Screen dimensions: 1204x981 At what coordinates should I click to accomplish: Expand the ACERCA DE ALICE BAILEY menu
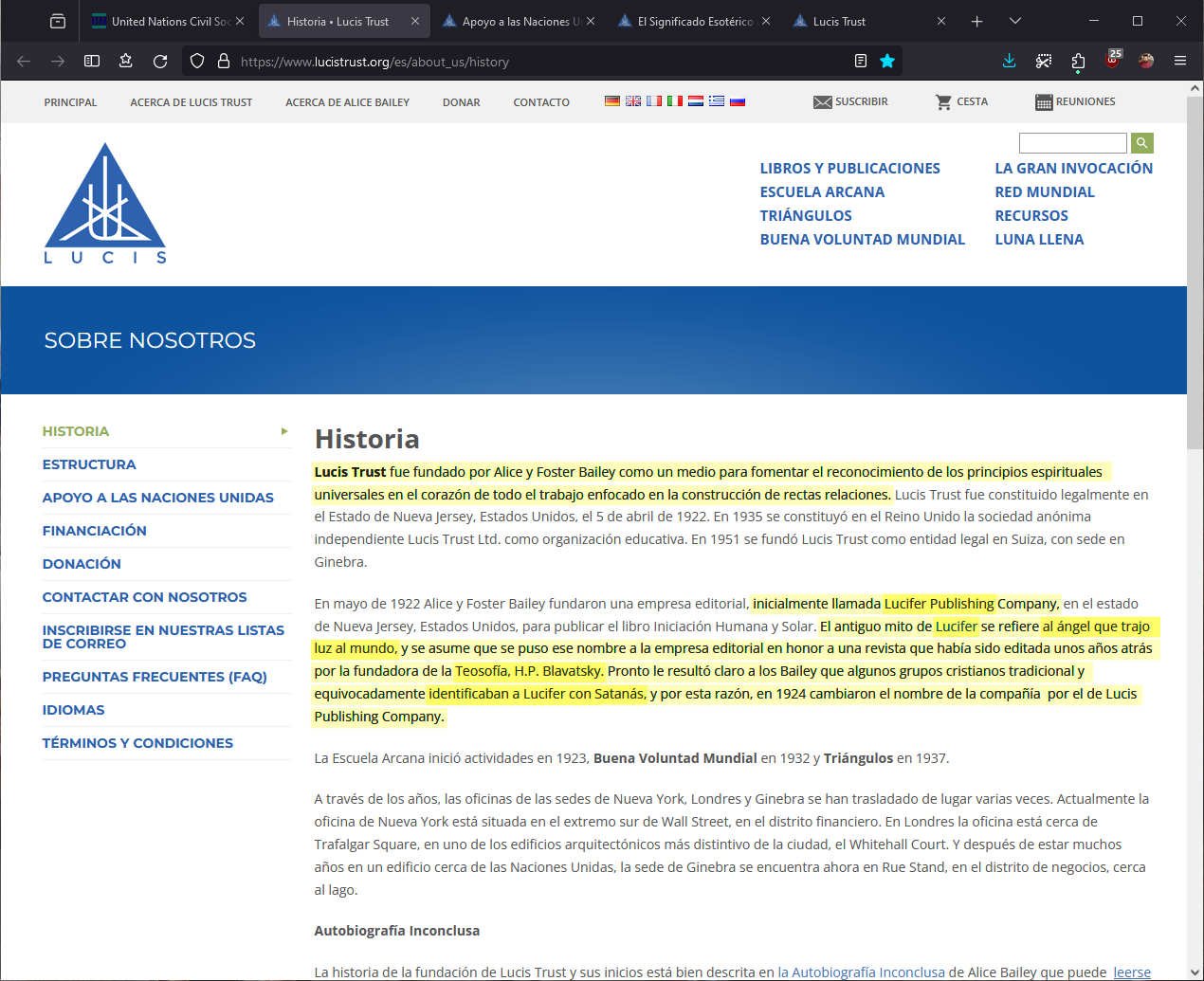pos(347,102)
